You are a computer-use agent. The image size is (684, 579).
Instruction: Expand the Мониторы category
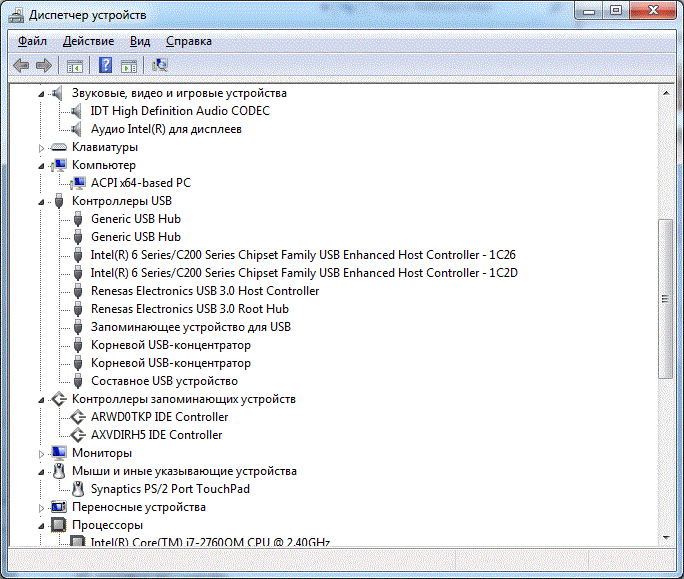(x=42, y=454)
